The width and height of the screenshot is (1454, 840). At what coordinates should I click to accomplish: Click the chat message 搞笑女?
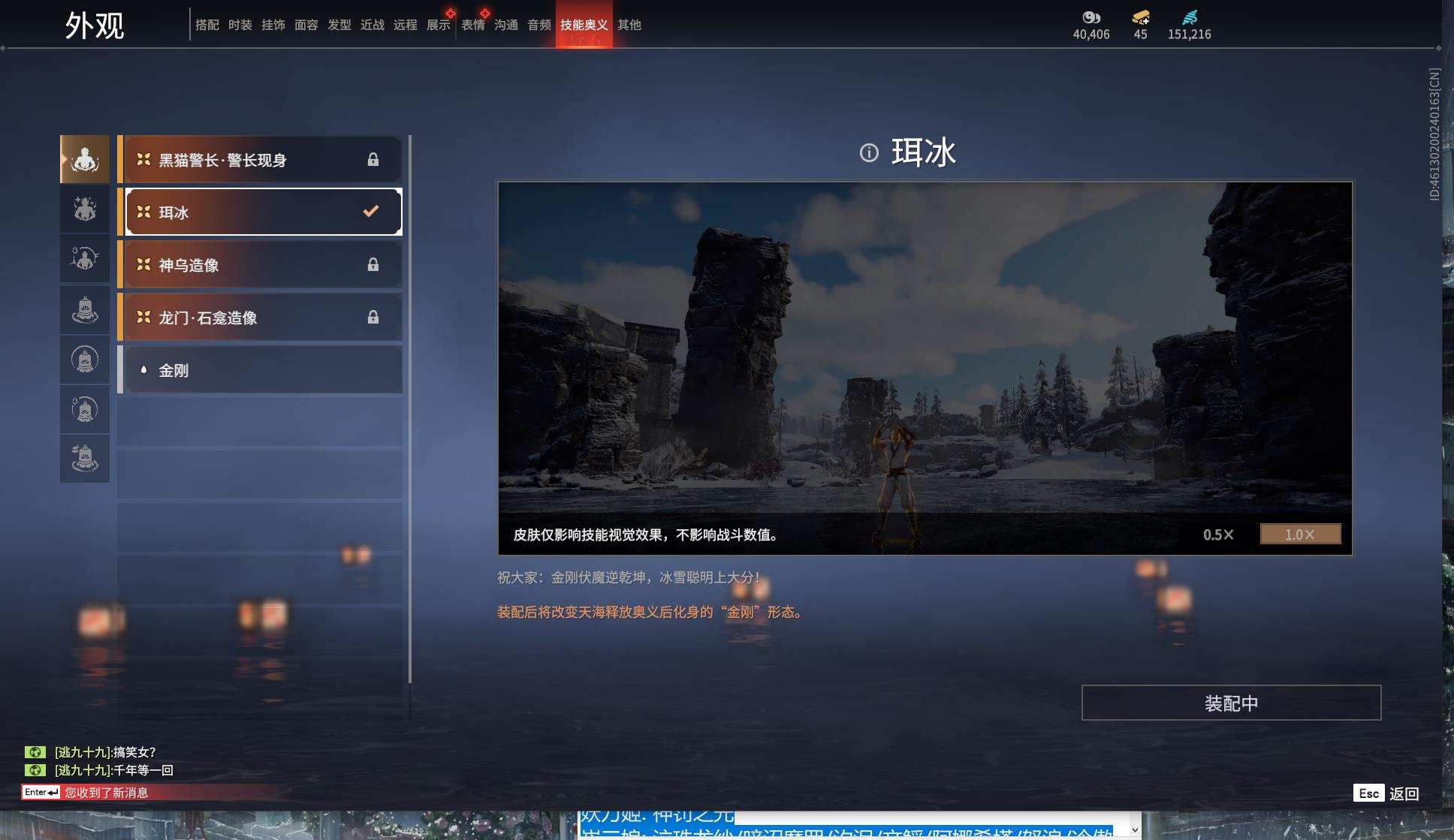tap(105, 751)
